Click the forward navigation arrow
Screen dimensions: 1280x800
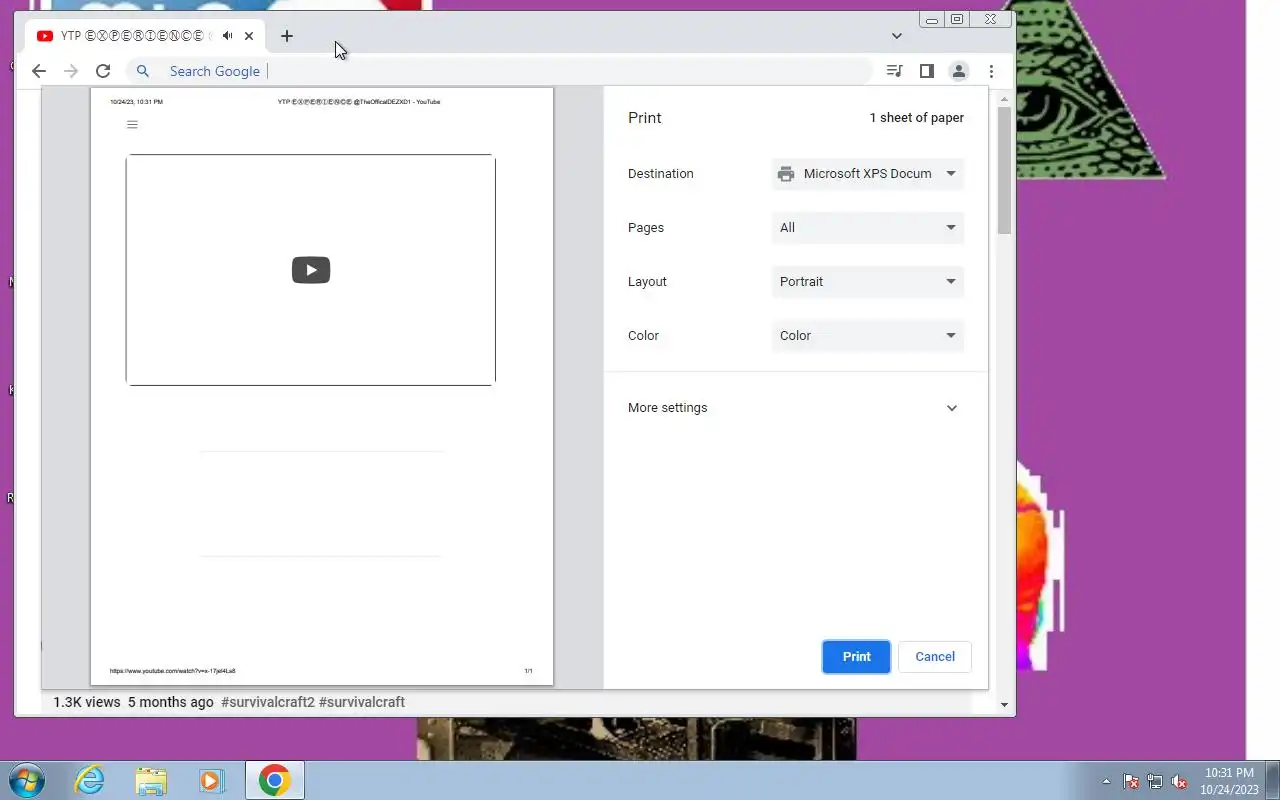[x=71, y=71]
